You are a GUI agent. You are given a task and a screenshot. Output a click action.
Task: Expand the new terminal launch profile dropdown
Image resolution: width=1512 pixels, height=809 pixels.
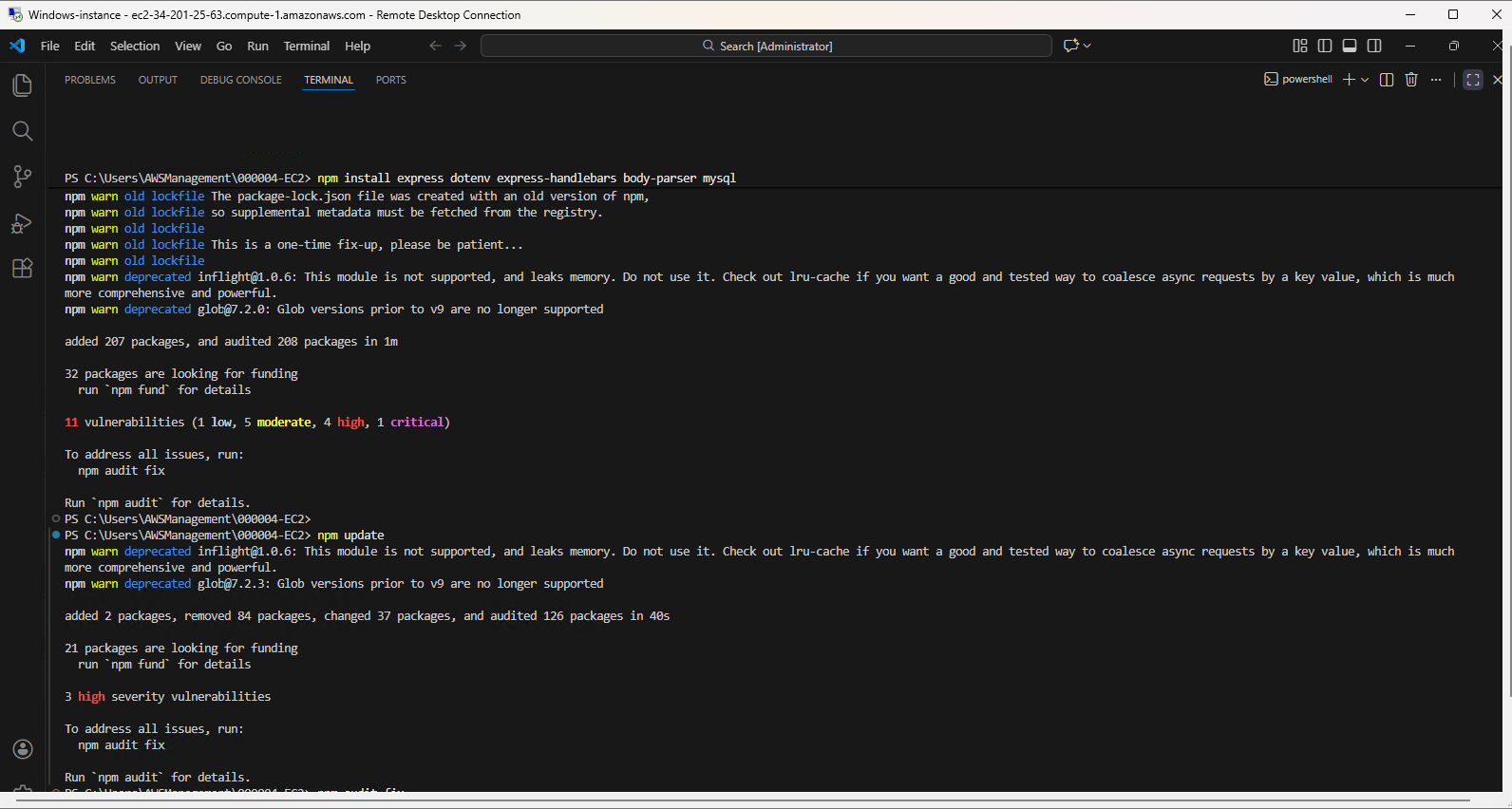pos(1365,80)
